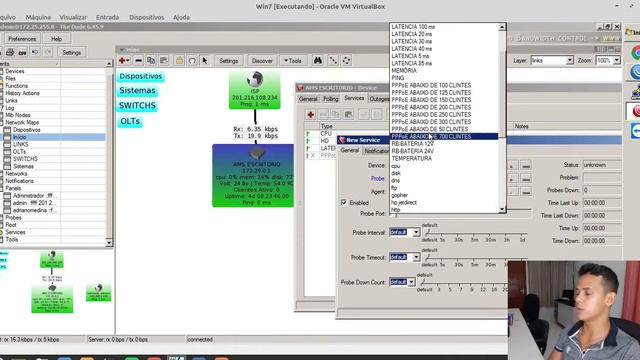The height and width of the screenshot is (360, 640).
Task: Click the redo arrow in the main toolbar
Action: (48, 52)
